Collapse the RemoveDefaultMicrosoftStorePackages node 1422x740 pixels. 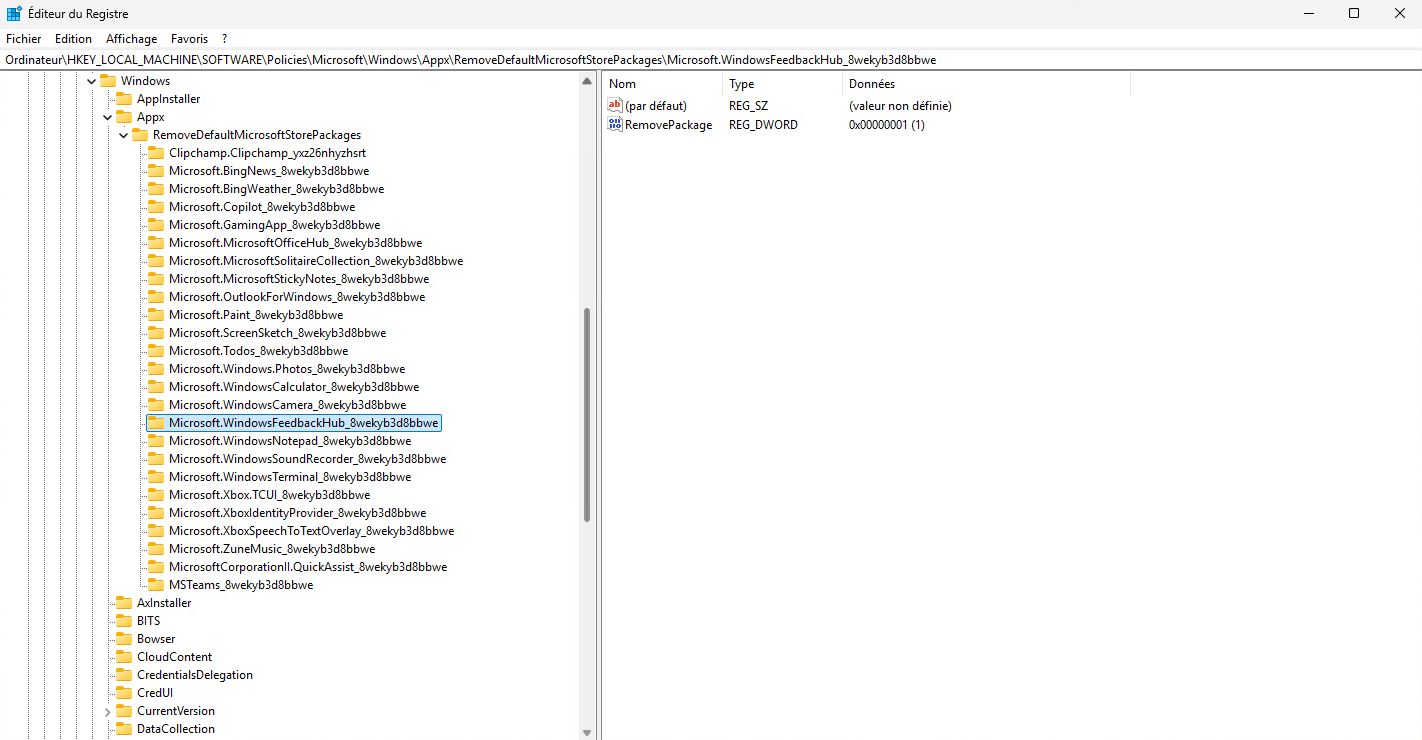click(124, 135)
